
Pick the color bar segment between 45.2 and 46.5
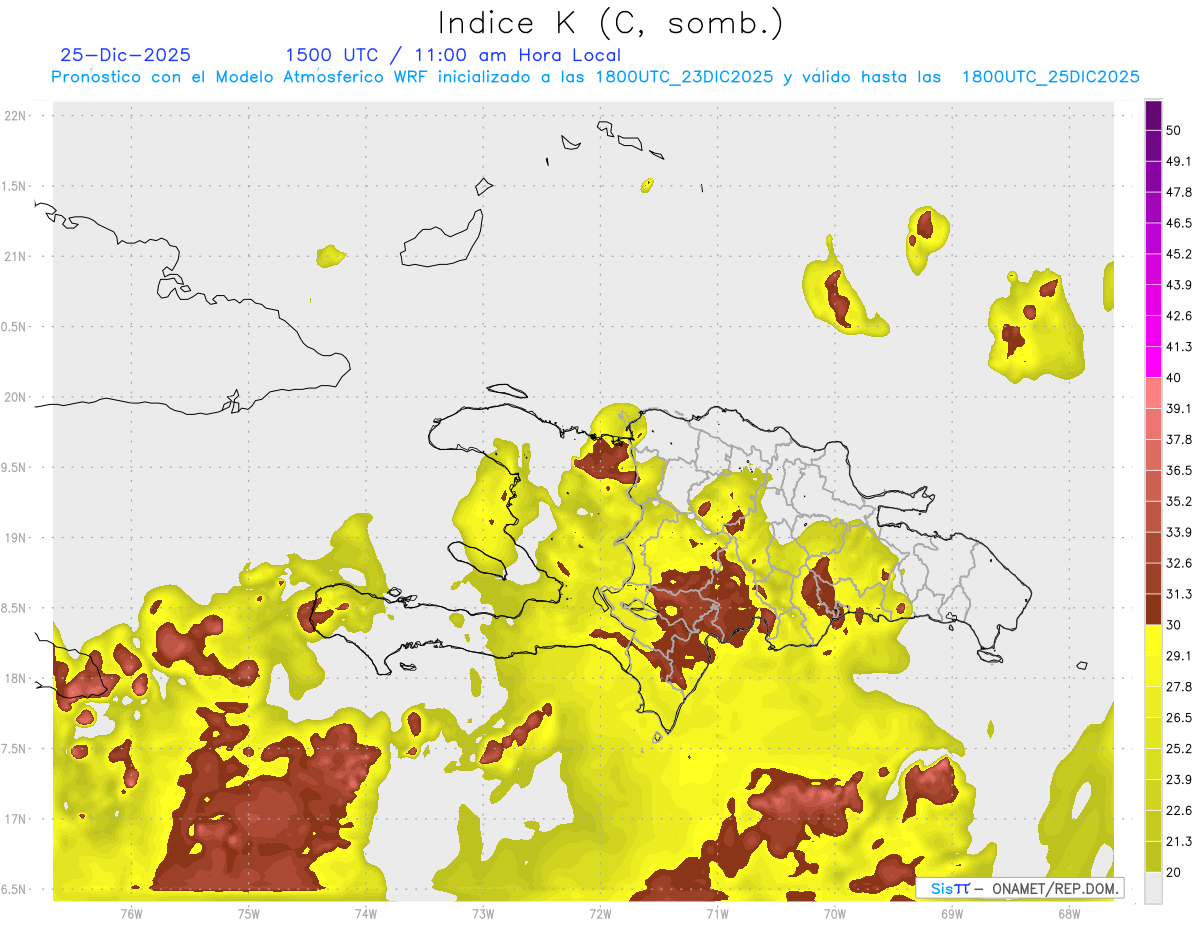tap(1154, 239)
